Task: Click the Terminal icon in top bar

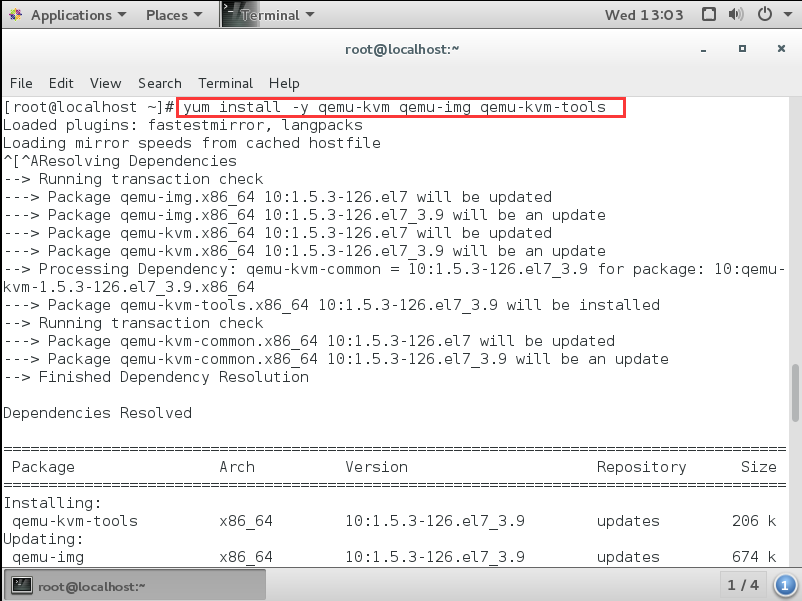Action: point(229,14)
